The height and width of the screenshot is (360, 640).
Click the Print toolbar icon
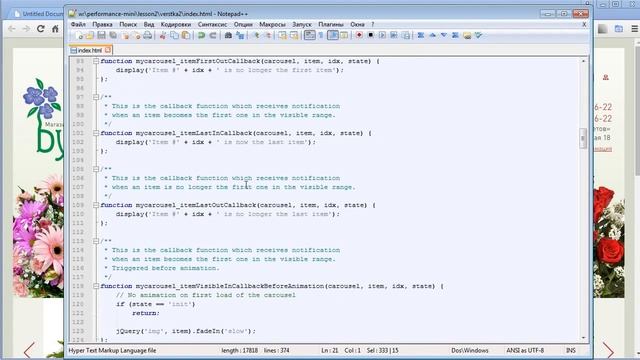point(147,36)
